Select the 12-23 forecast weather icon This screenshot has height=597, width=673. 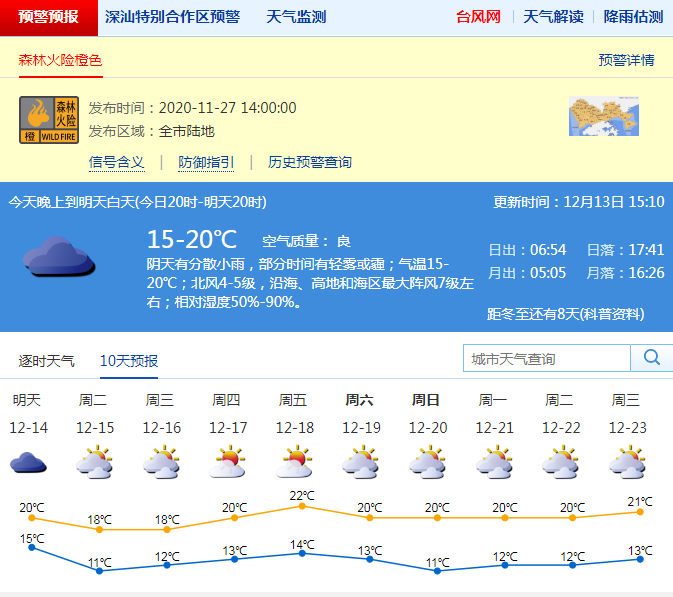(x=626, y=463)
